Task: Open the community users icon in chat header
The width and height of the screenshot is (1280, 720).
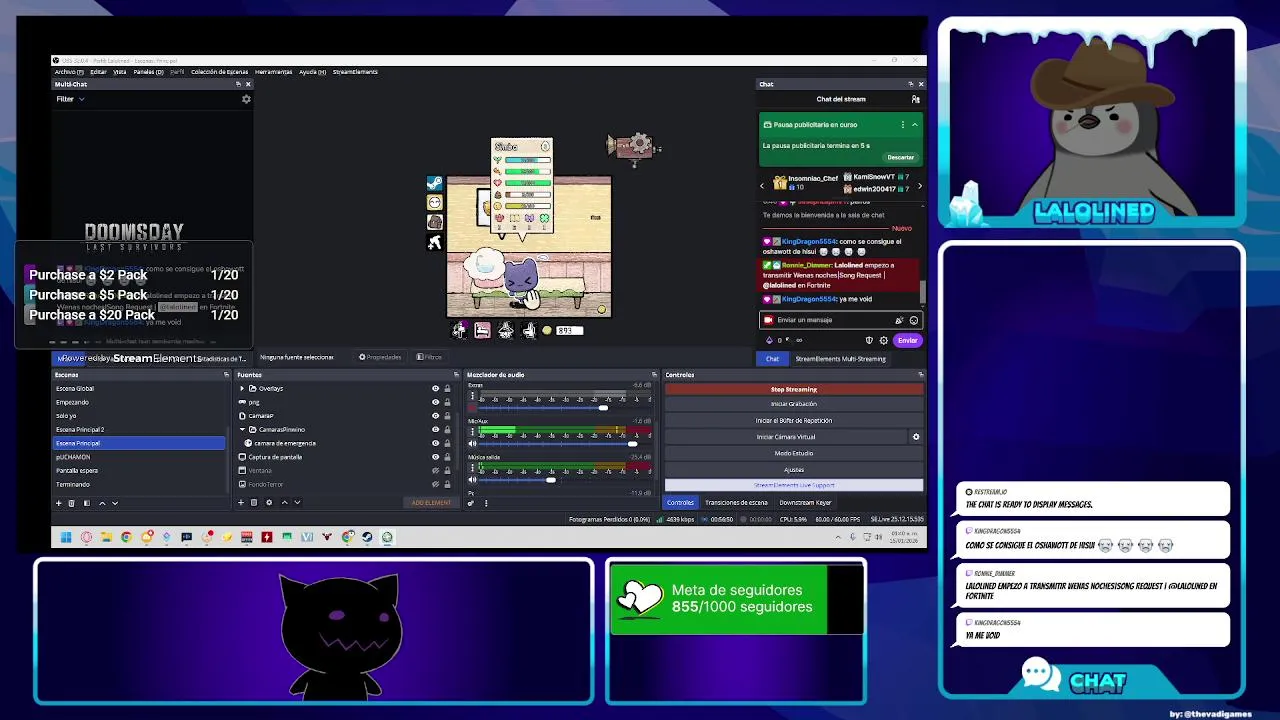Action: click(x=916, y=99)
